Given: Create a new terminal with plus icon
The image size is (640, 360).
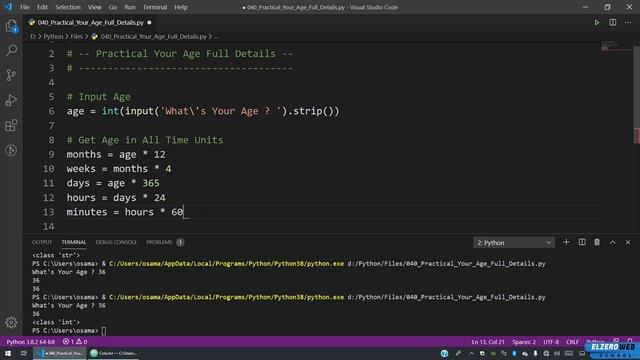Looking at the screenshot, I should pyautogui.click(x=566, y=242).
